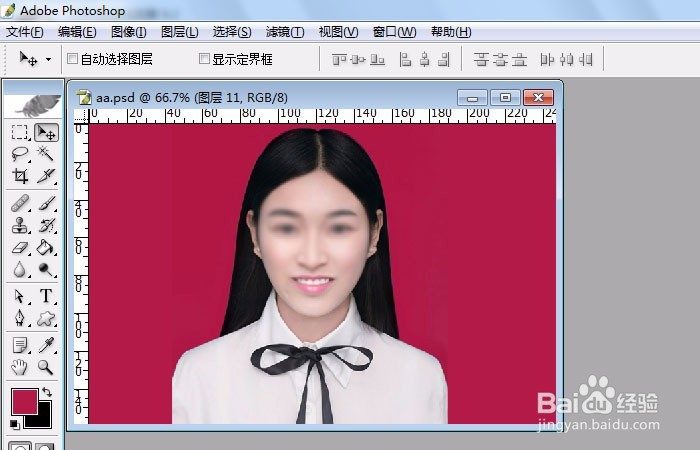700x450 pixels.
Task: Swap foreground and background colors
Action: (47, 392)
